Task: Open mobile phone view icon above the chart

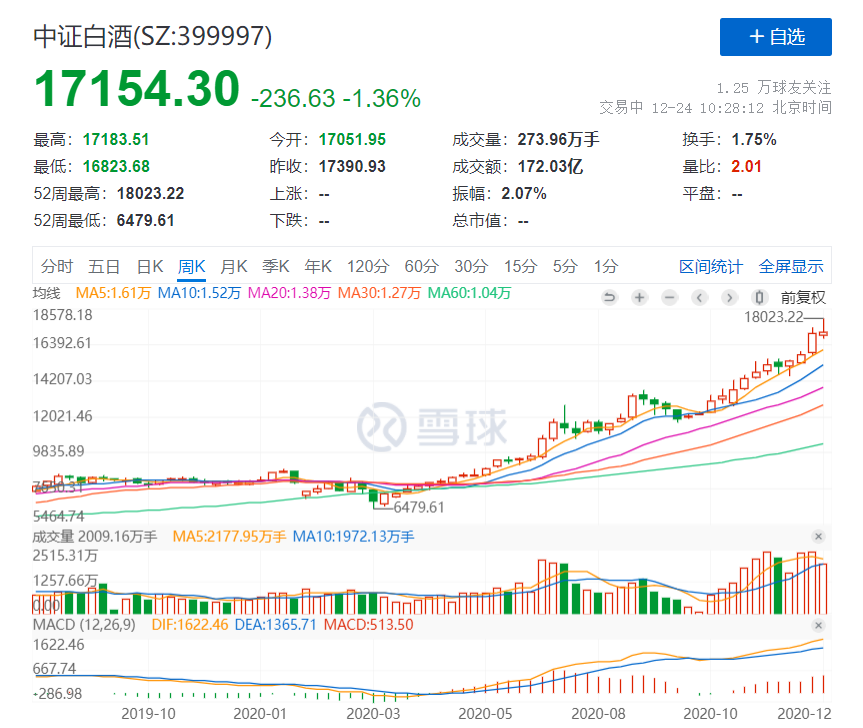Action: coord(758,297)
